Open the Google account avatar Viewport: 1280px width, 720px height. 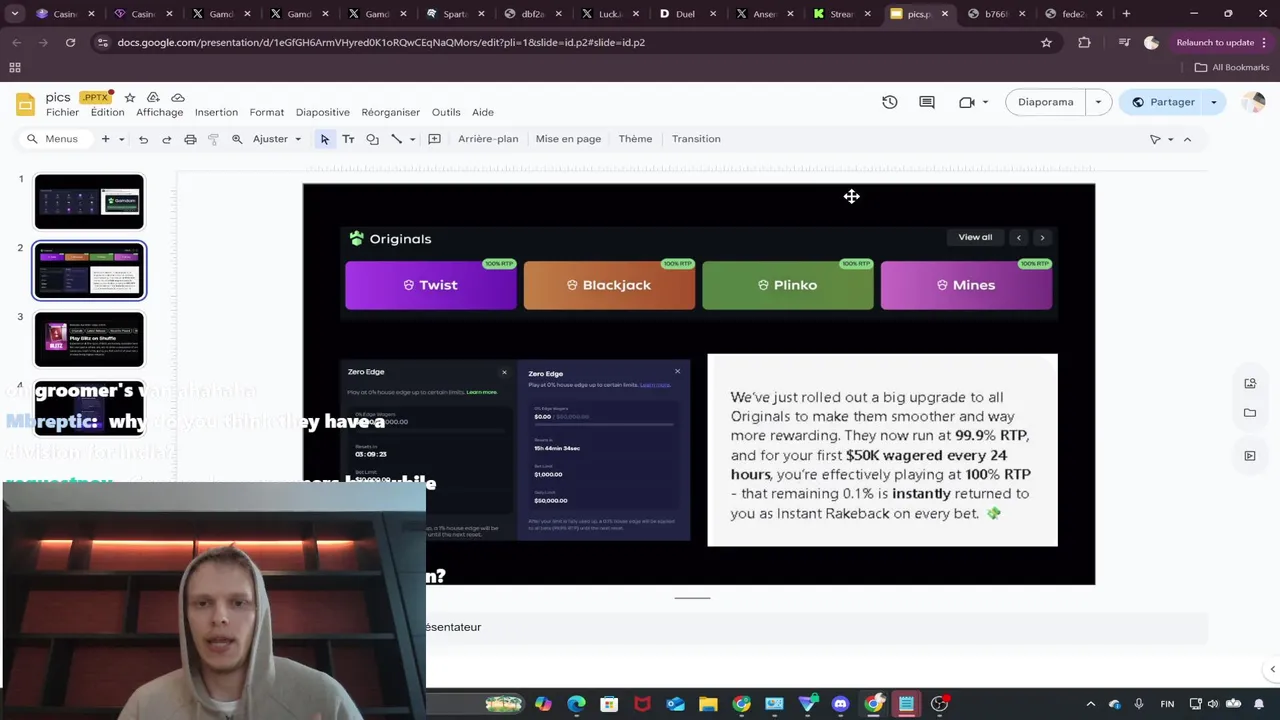click(1253, 102)
